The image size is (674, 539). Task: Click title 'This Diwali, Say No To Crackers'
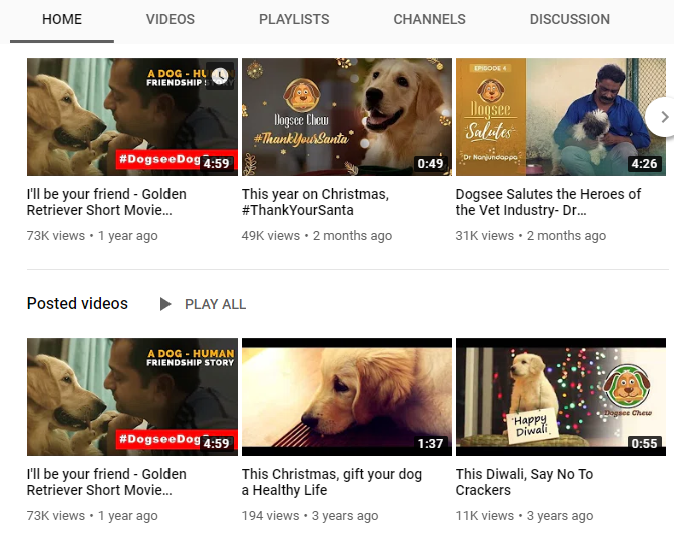524,482
